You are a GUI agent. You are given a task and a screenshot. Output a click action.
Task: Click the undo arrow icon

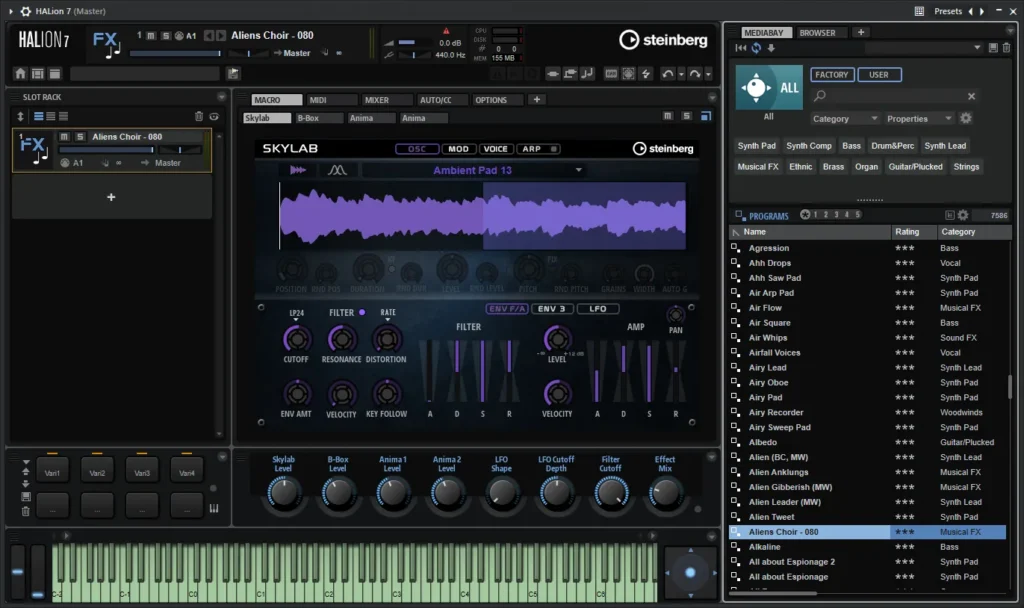(x=667, y=74)
